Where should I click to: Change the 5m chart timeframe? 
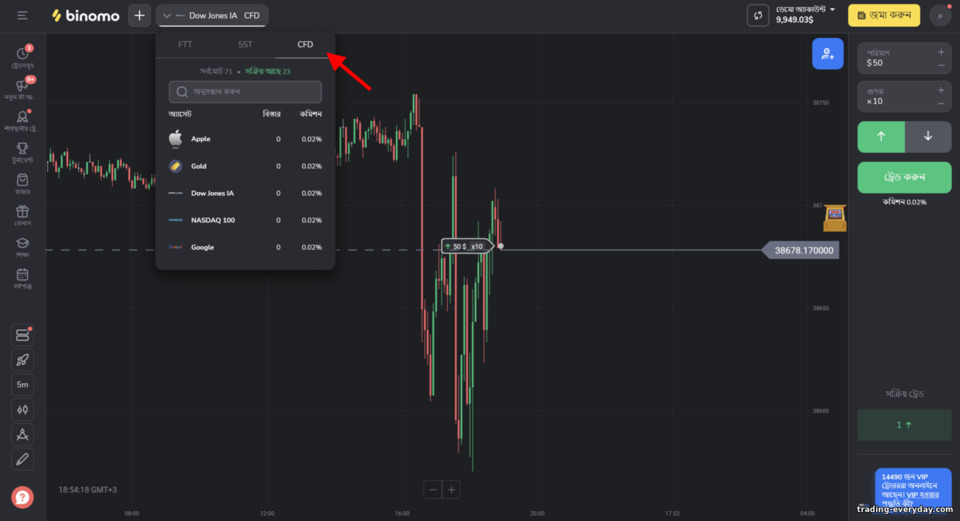[x=23, y=384]
